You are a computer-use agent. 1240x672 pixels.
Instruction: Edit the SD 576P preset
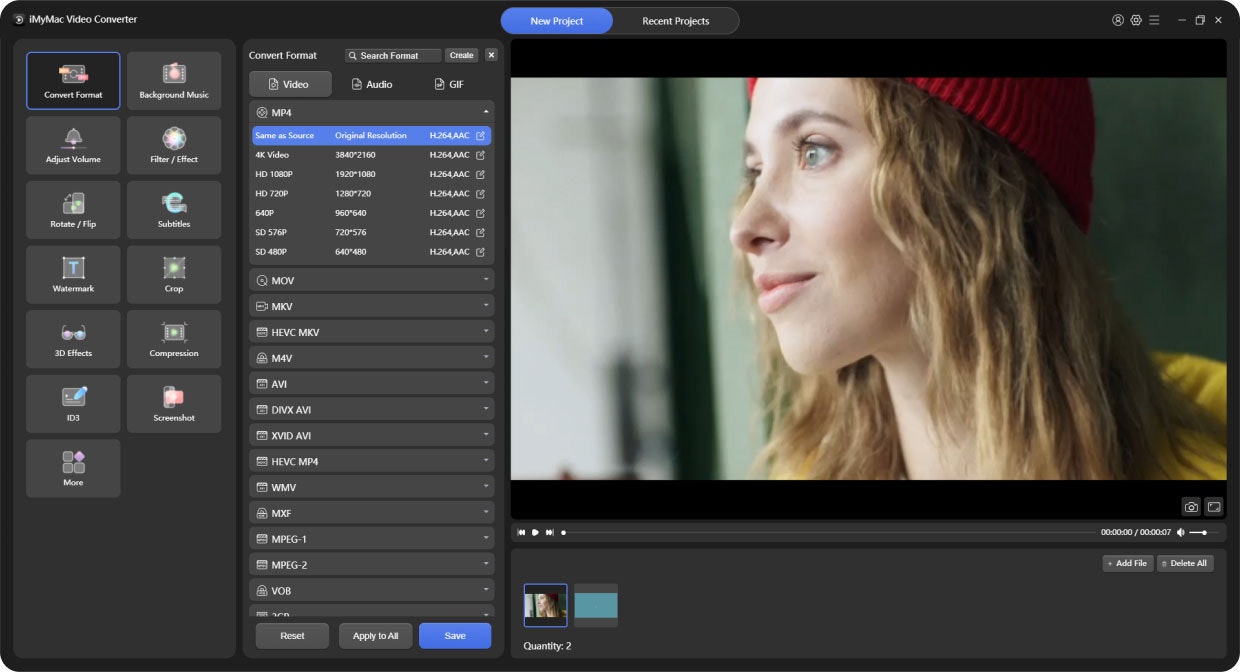[480, 232]
